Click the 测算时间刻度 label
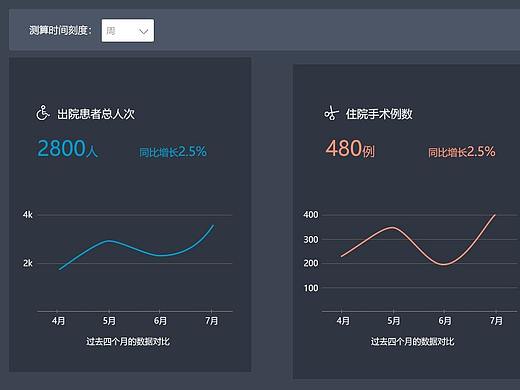 pos(60,31)
